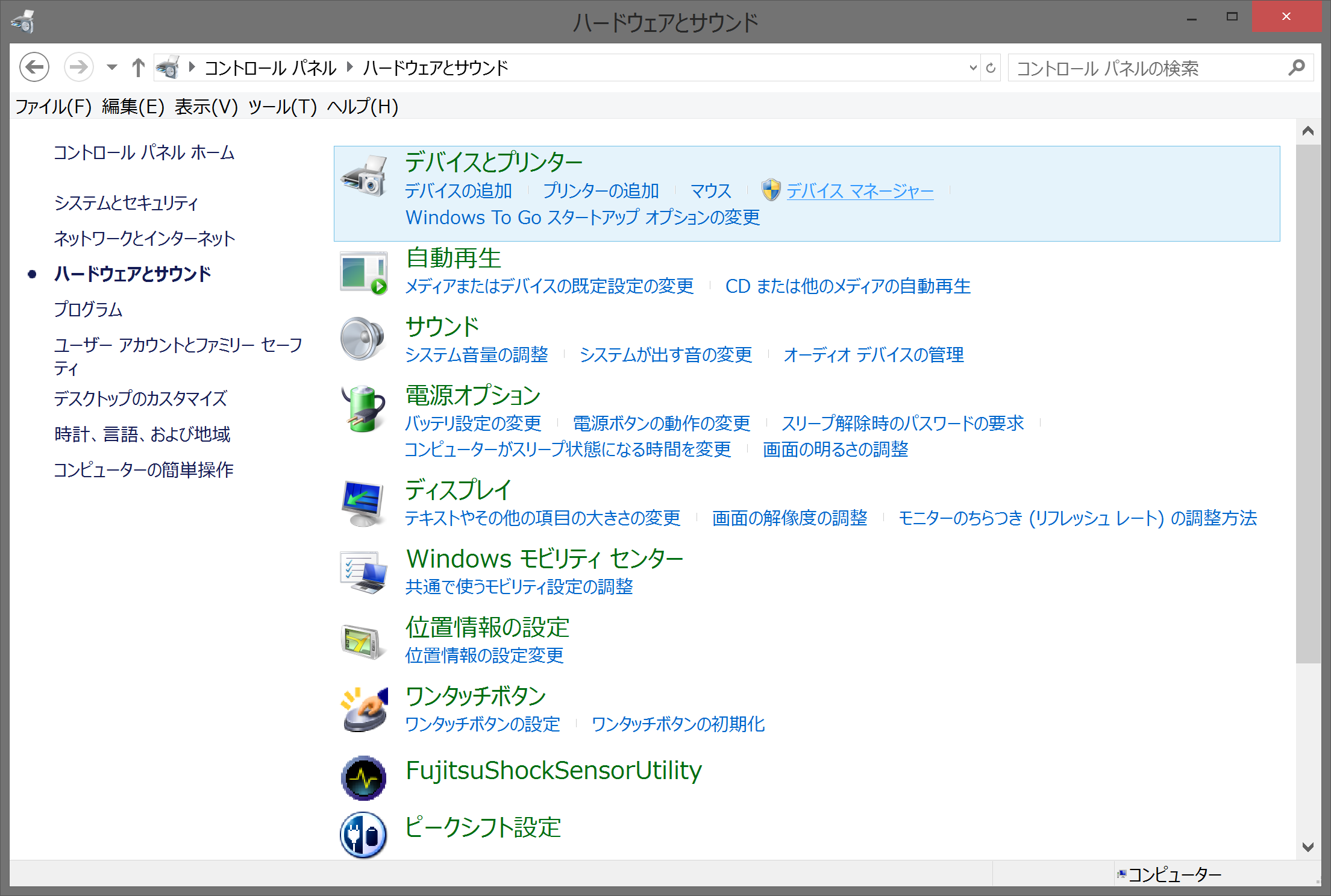Go back with the Back arrow button
This screenshot has height=896, width=1331.
pyautogui.click(x=34, y=67)
